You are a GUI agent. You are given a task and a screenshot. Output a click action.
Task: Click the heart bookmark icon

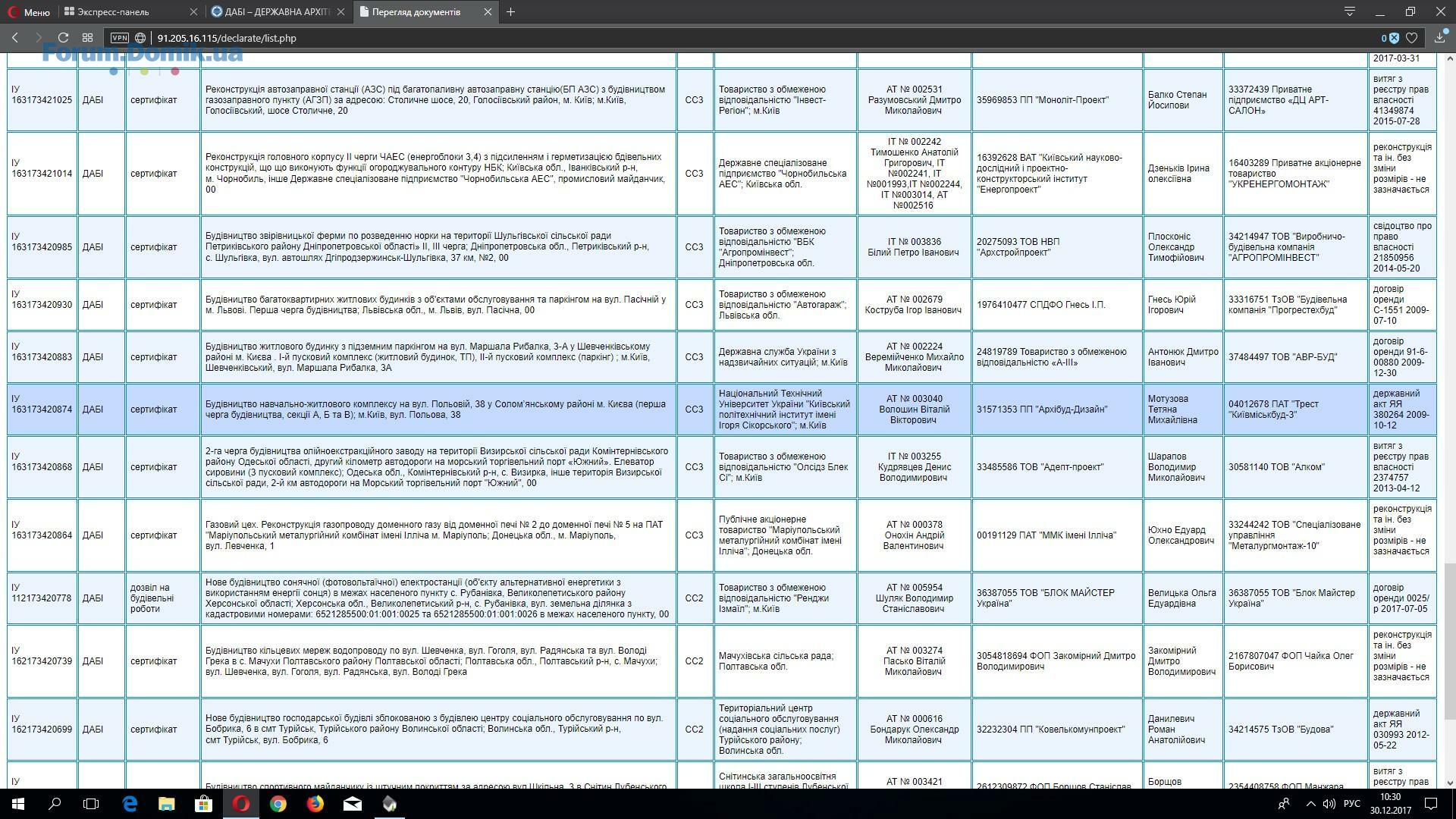point(1411,37)
